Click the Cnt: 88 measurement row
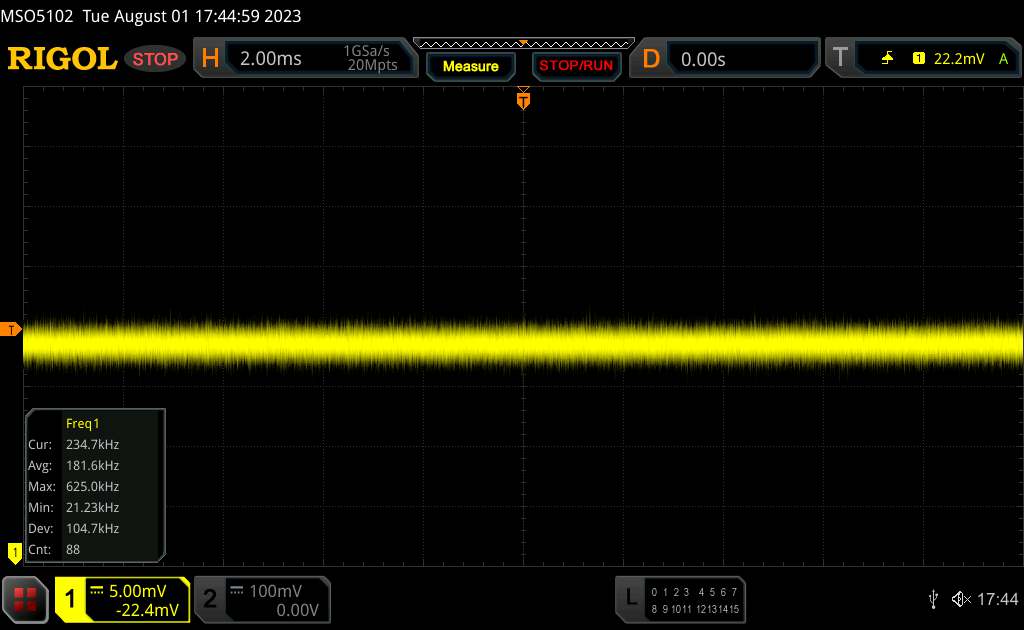Viewport: 1024px width, 630px height. (54, 549)
